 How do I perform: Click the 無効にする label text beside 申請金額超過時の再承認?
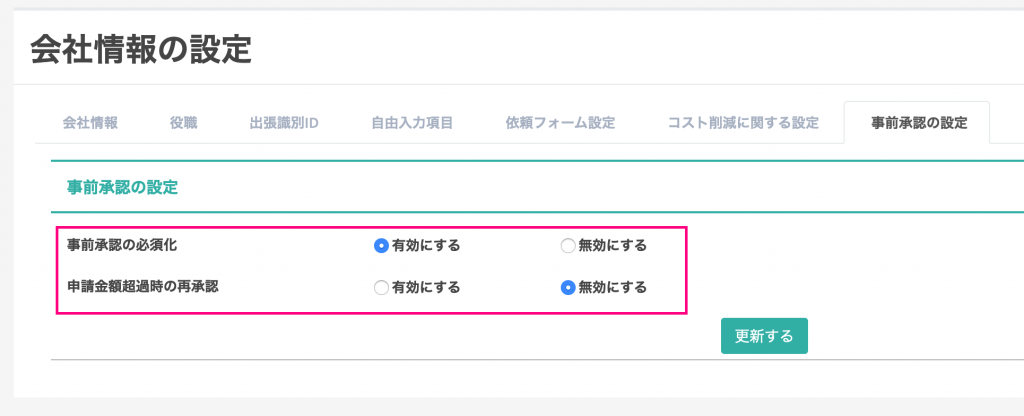point(612,288)
